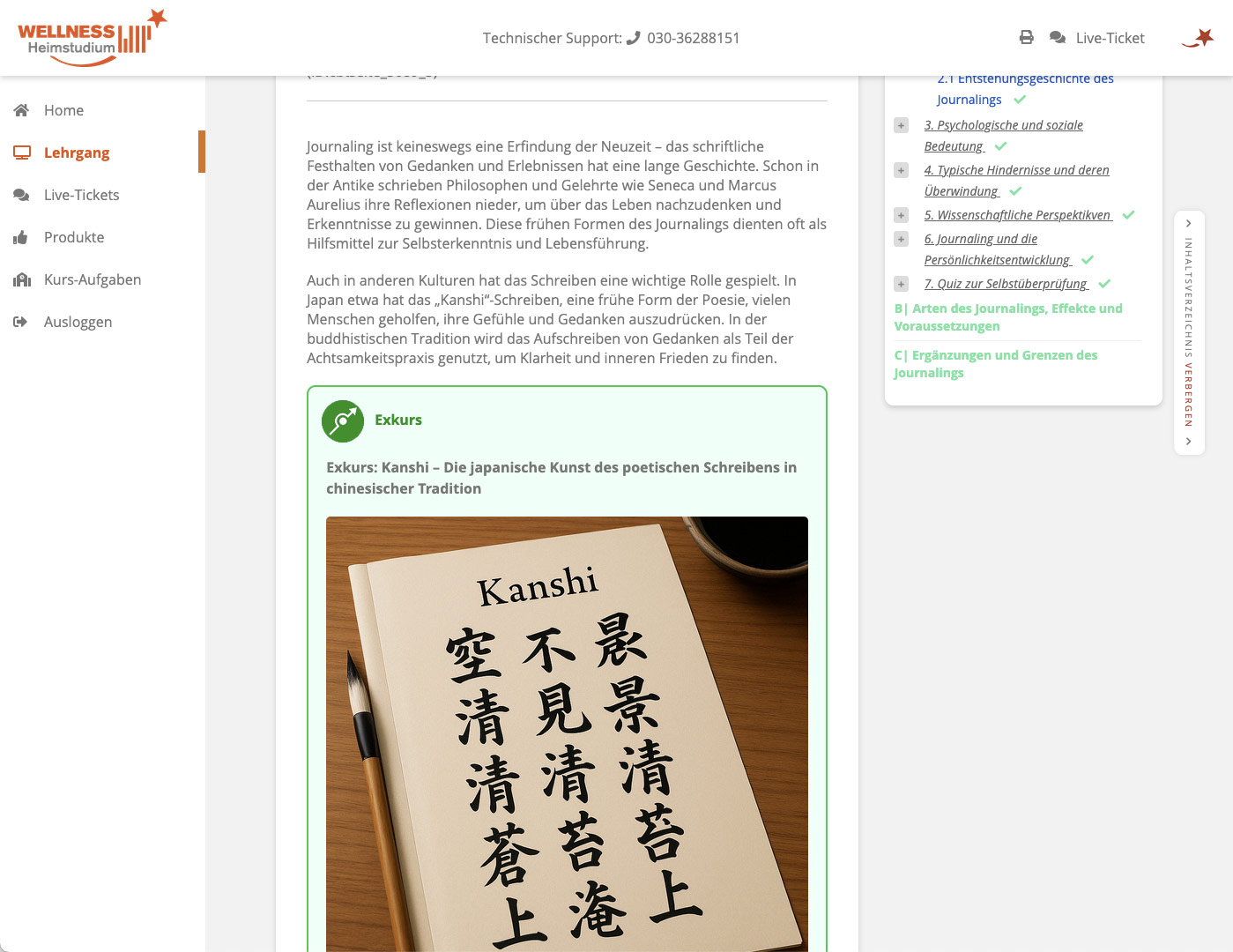Expand chapter 3 Psychologische und soziale Bedeutung
This screenshot has height=952, width=1233.
[x=901, y=125]
